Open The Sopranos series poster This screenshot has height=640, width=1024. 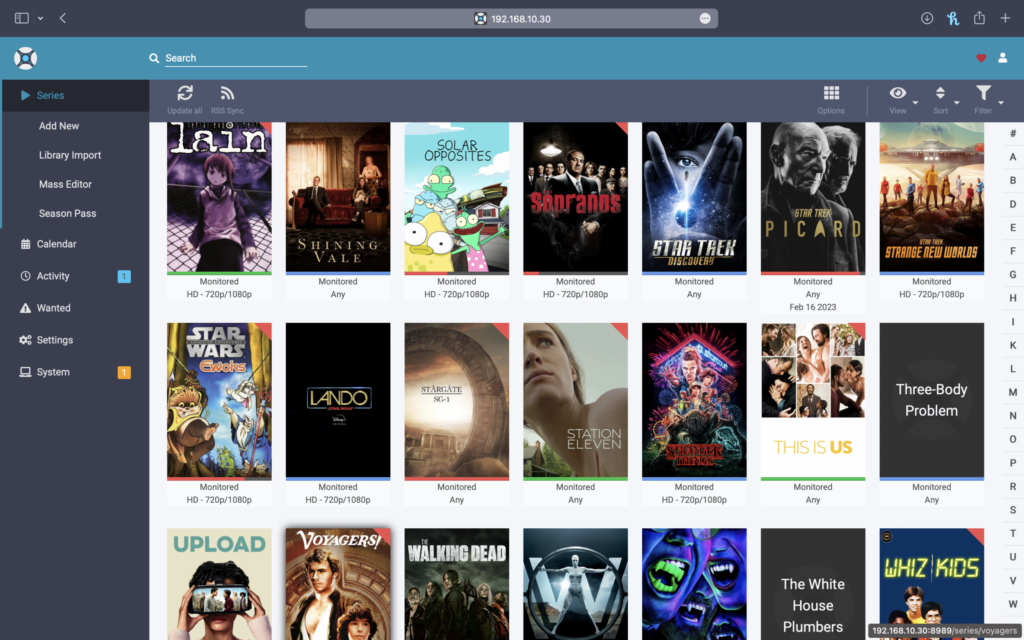[575, 197]
